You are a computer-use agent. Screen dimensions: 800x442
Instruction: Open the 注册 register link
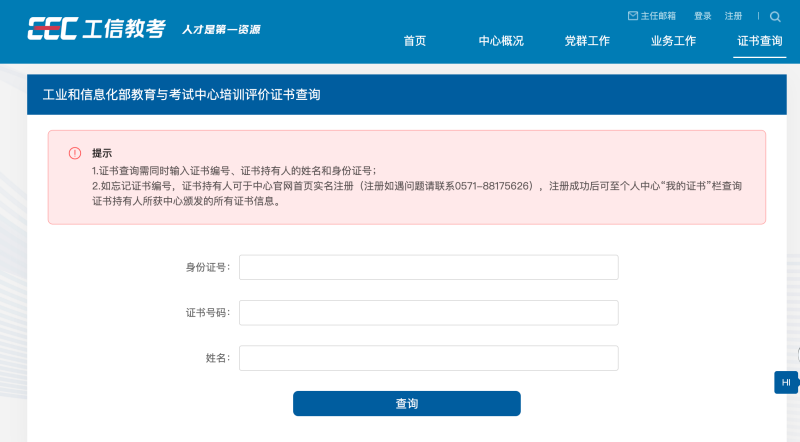point(733,16)
